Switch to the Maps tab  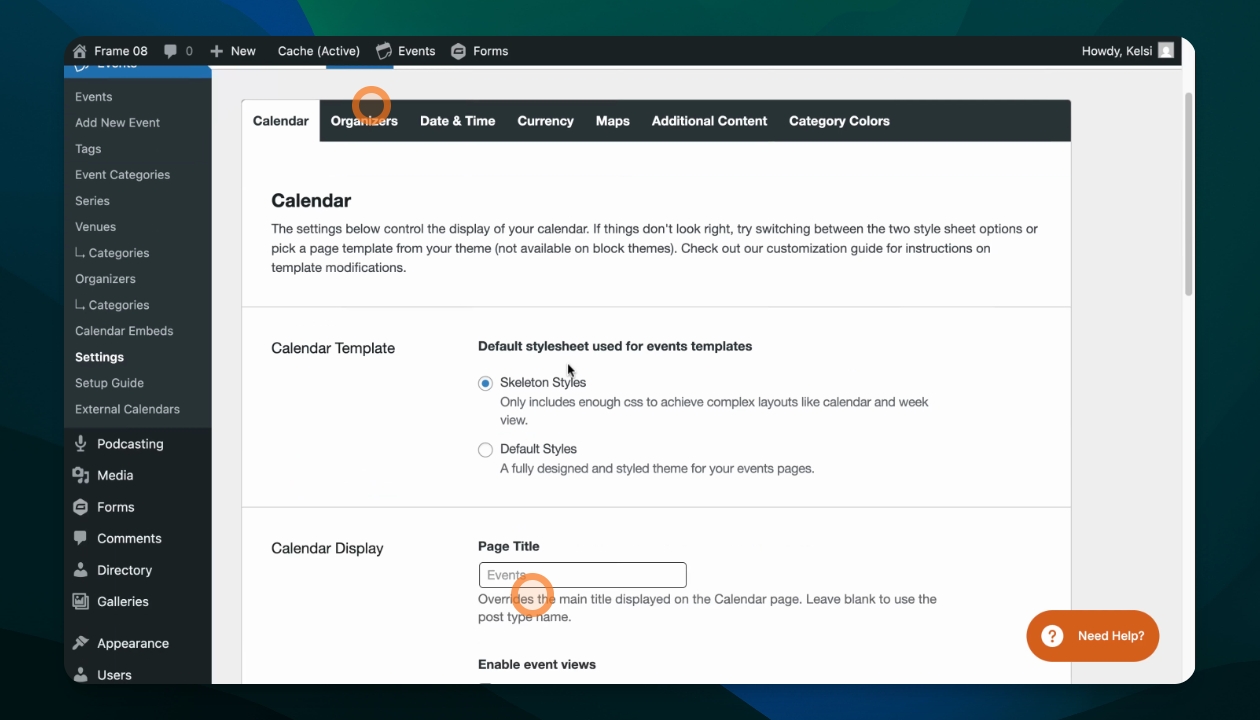pyautogui.click(x=613, y=121)
